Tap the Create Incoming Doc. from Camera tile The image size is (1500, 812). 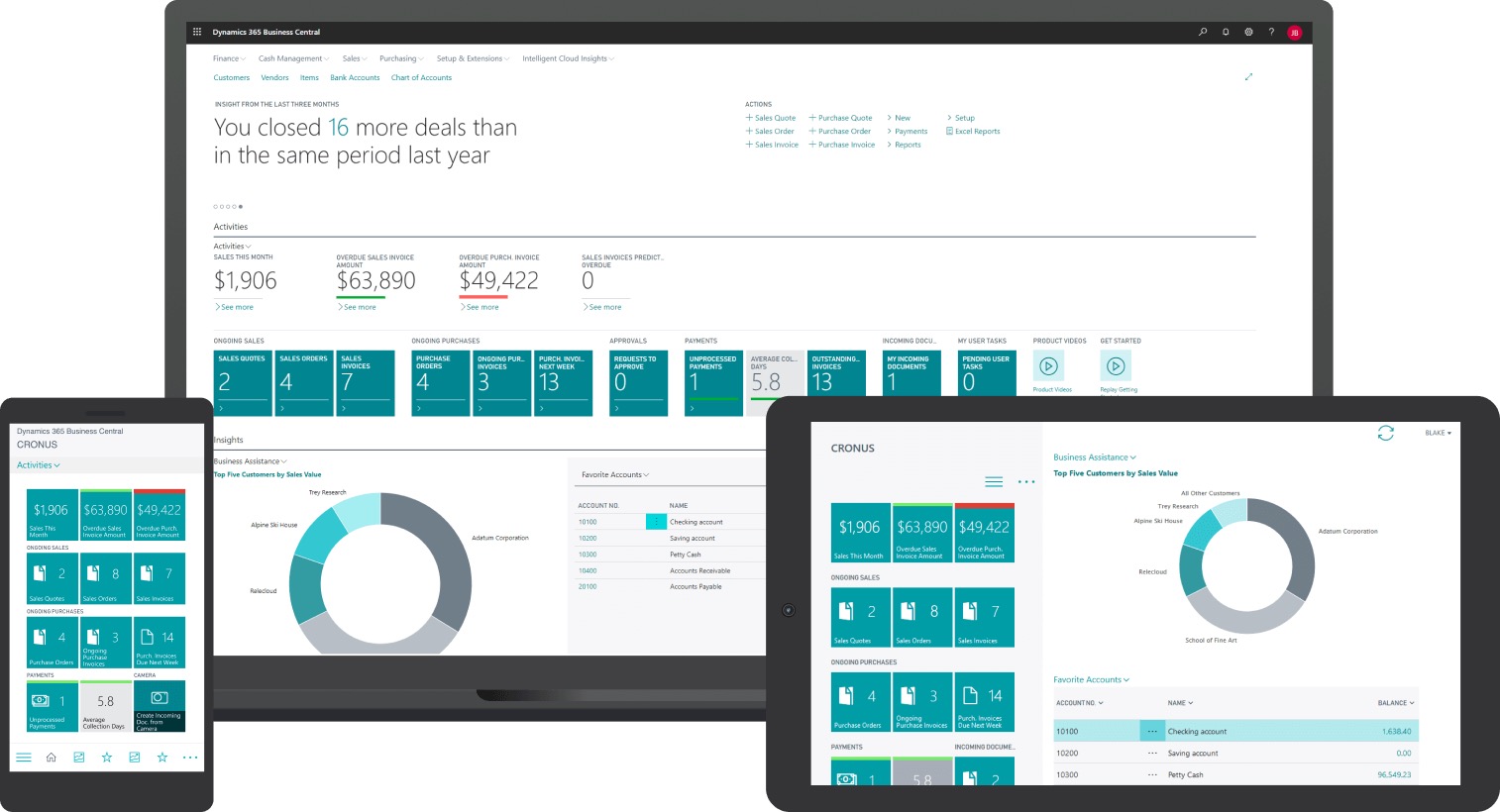[160, 704]
